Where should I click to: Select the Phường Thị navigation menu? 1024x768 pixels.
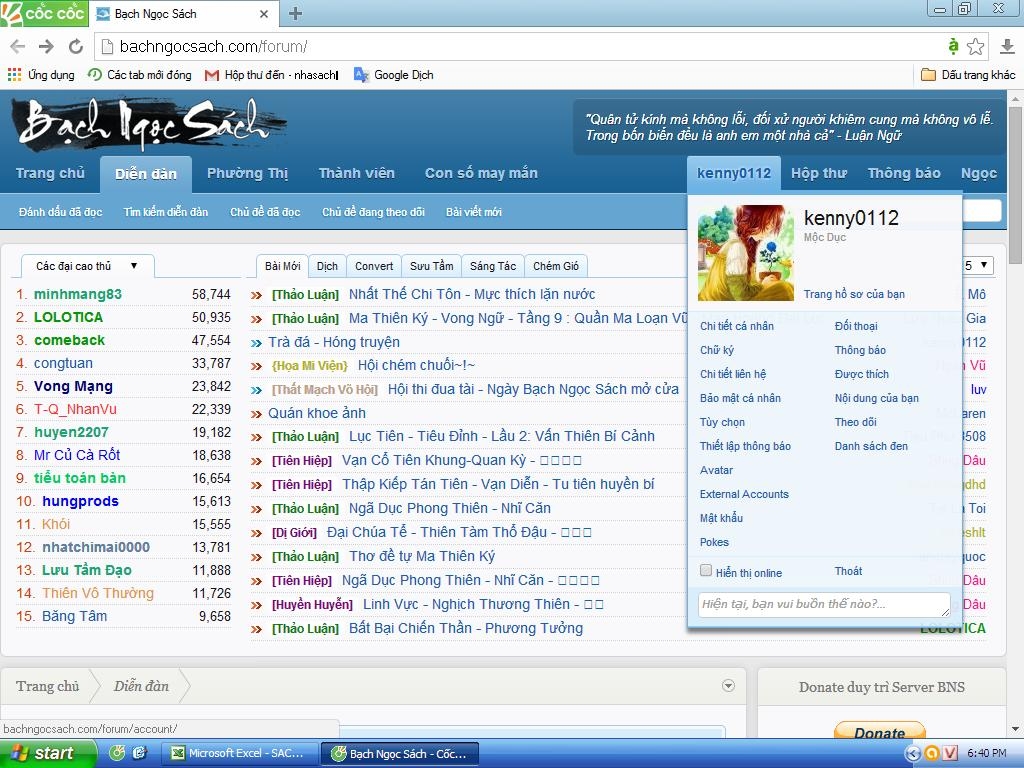click(247, 173)
